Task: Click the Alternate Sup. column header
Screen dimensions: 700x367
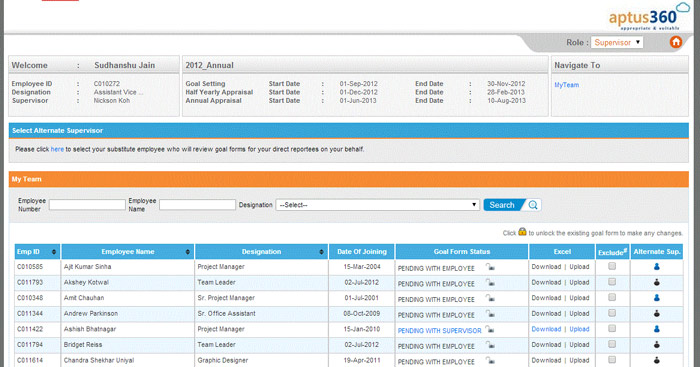Action: [x=656, y=252]
